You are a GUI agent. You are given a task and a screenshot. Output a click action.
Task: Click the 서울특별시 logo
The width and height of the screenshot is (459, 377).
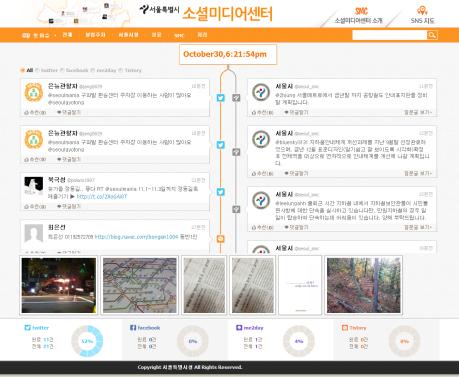click(159, 9)
